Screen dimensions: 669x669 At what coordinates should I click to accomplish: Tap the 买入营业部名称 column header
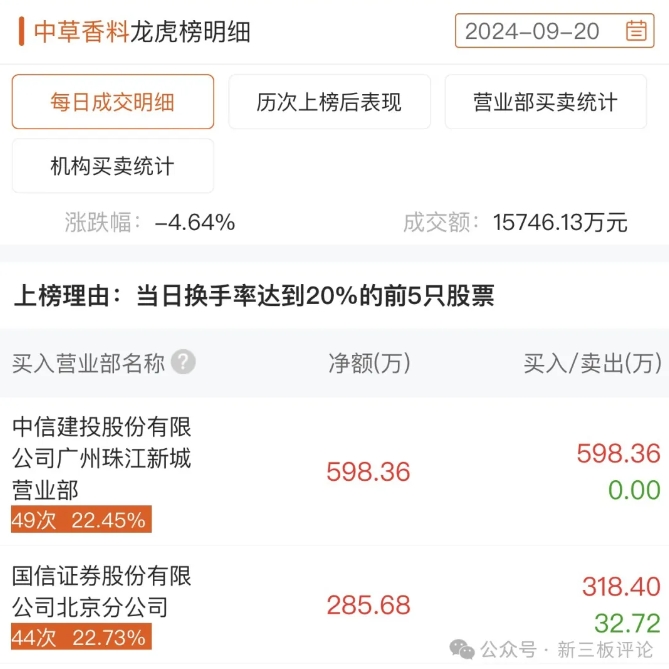88,363
